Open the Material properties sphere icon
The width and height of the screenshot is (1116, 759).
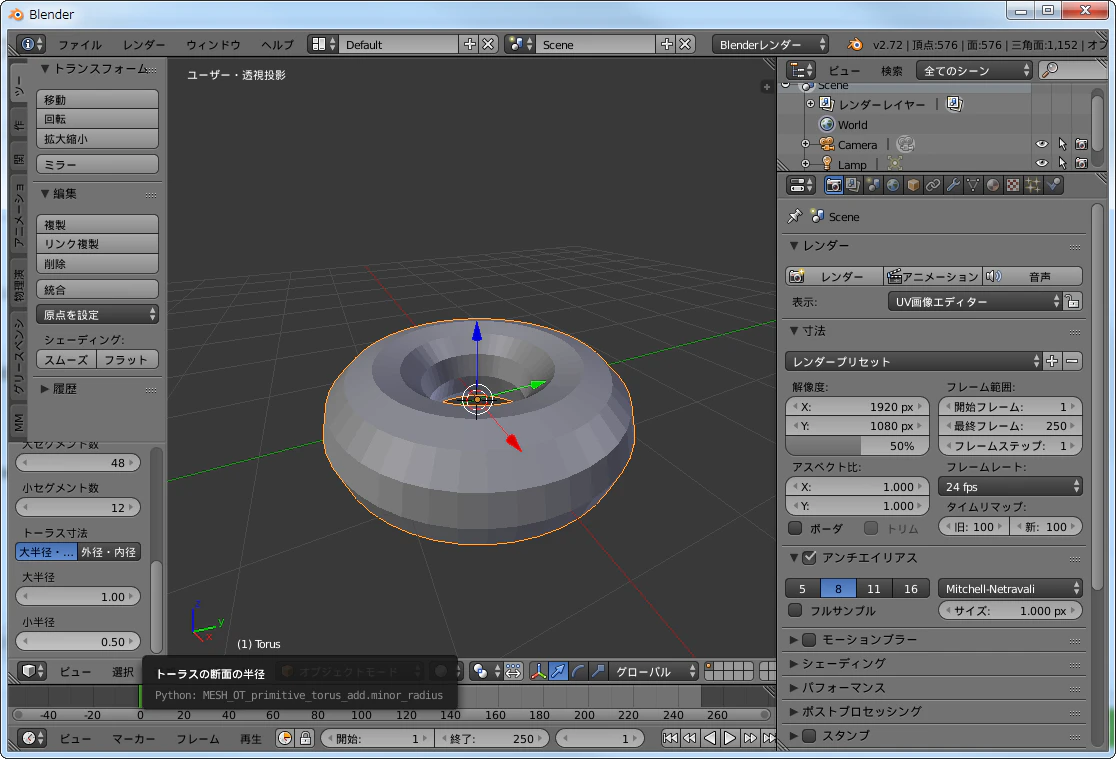point(993,185)
